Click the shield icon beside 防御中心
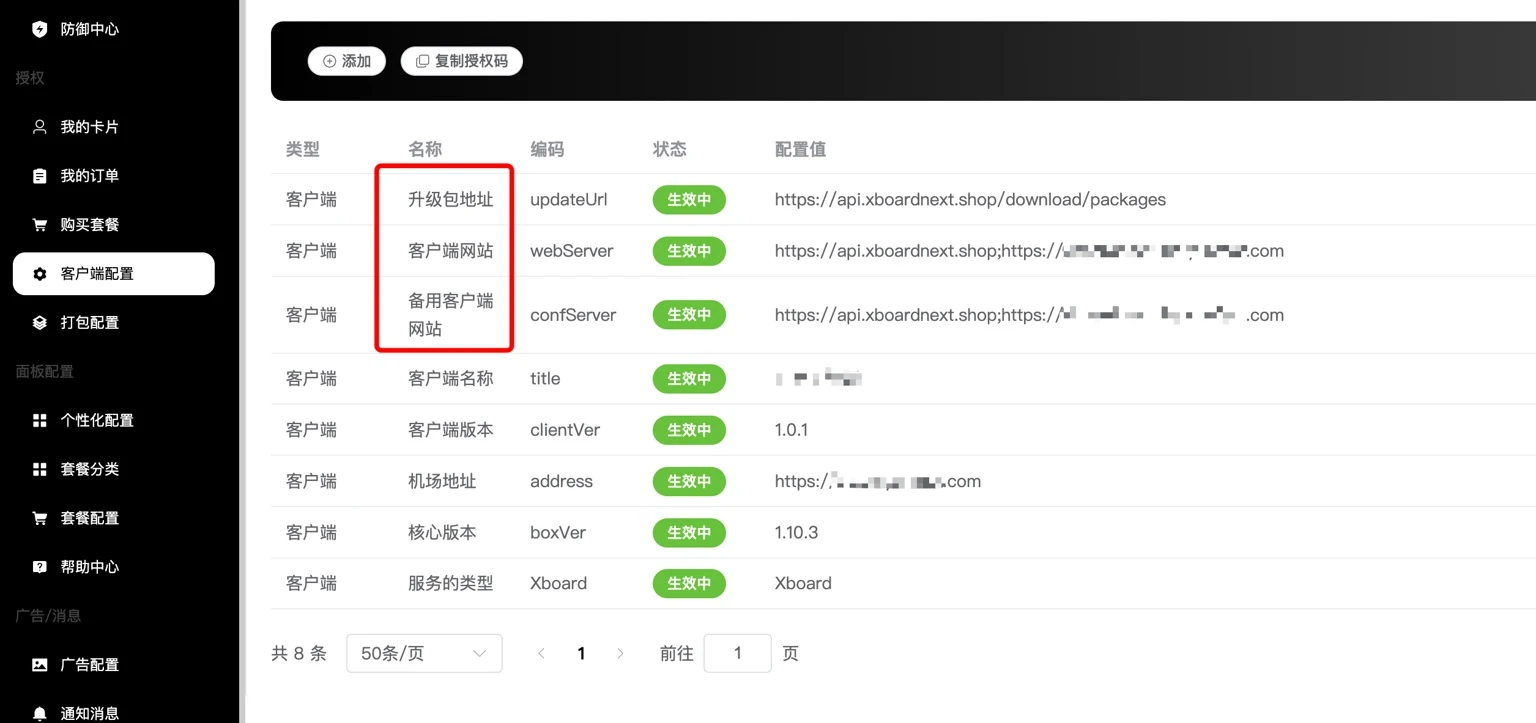The image size is (1536, 723). point(40,29)
